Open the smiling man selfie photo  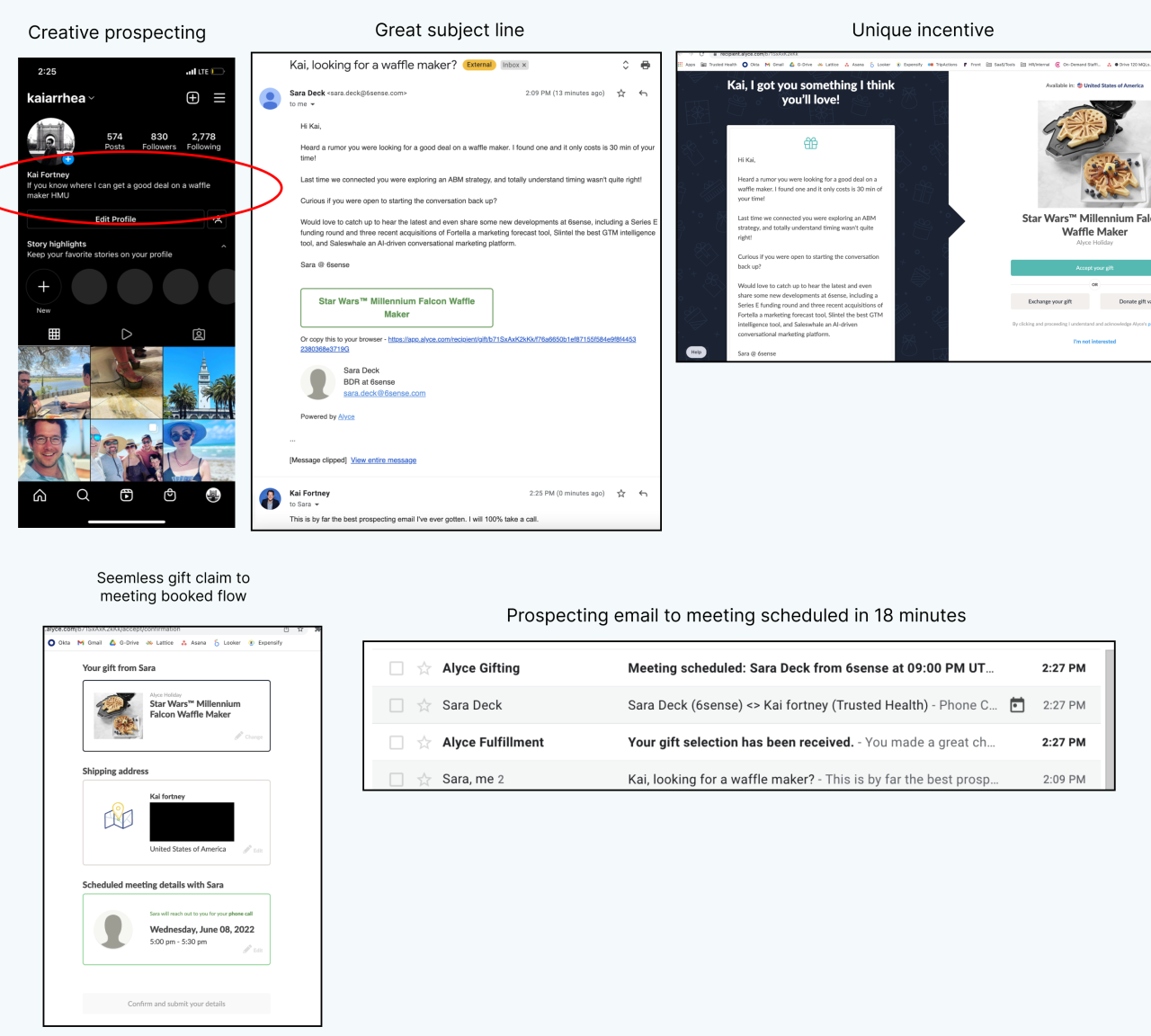53,451
